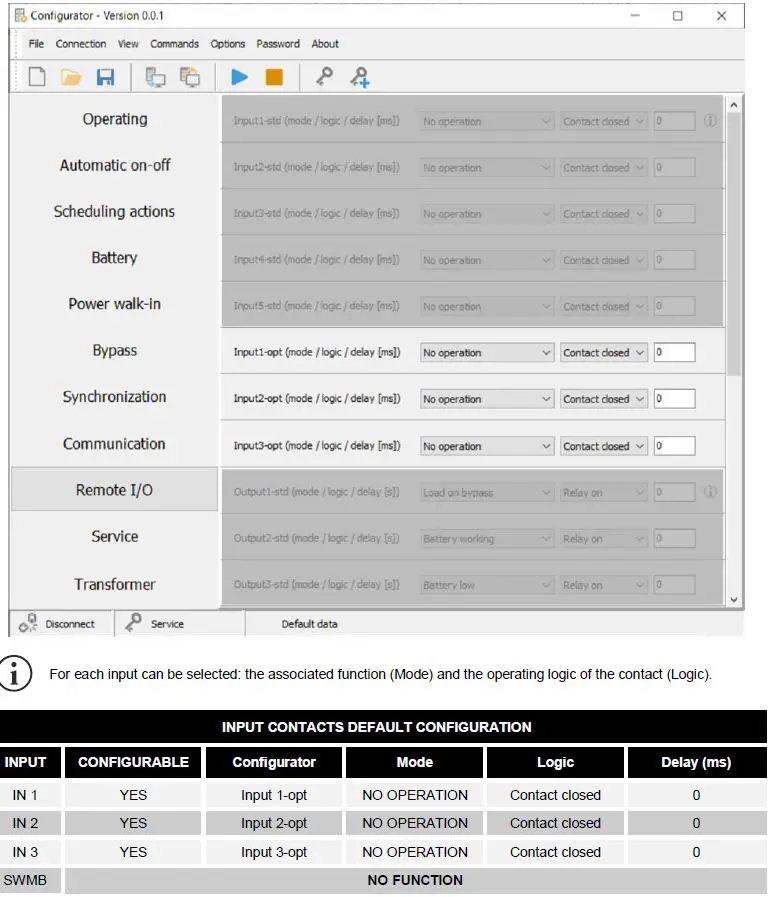Open Output3-std Battery low dropdown
Viewport: 770px width, 897px height.
487,585
